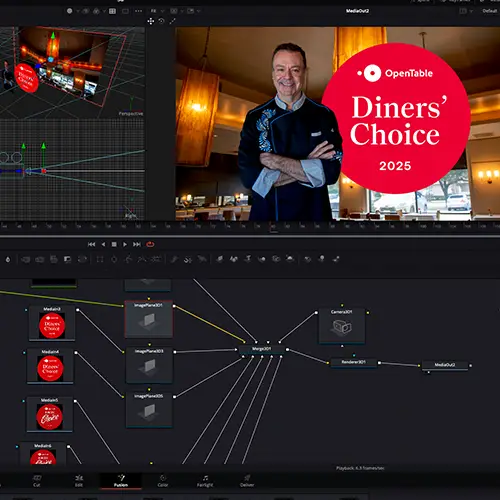Add a pRender particle node
Screen dimensions: 500x500
coord(202,259)
